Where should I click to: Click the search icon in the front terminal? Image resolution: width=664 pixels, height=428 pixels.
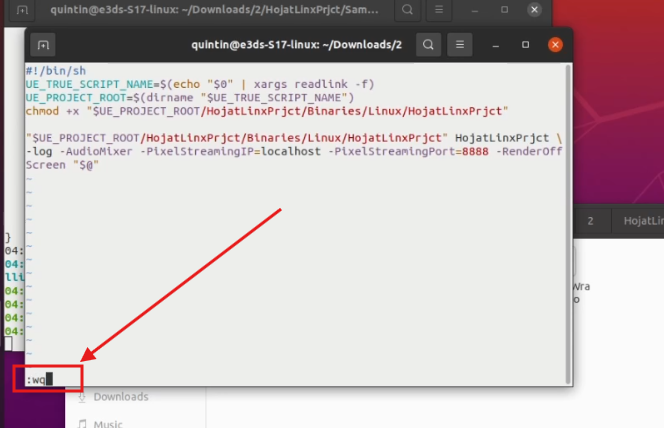(x=428, y=45)
